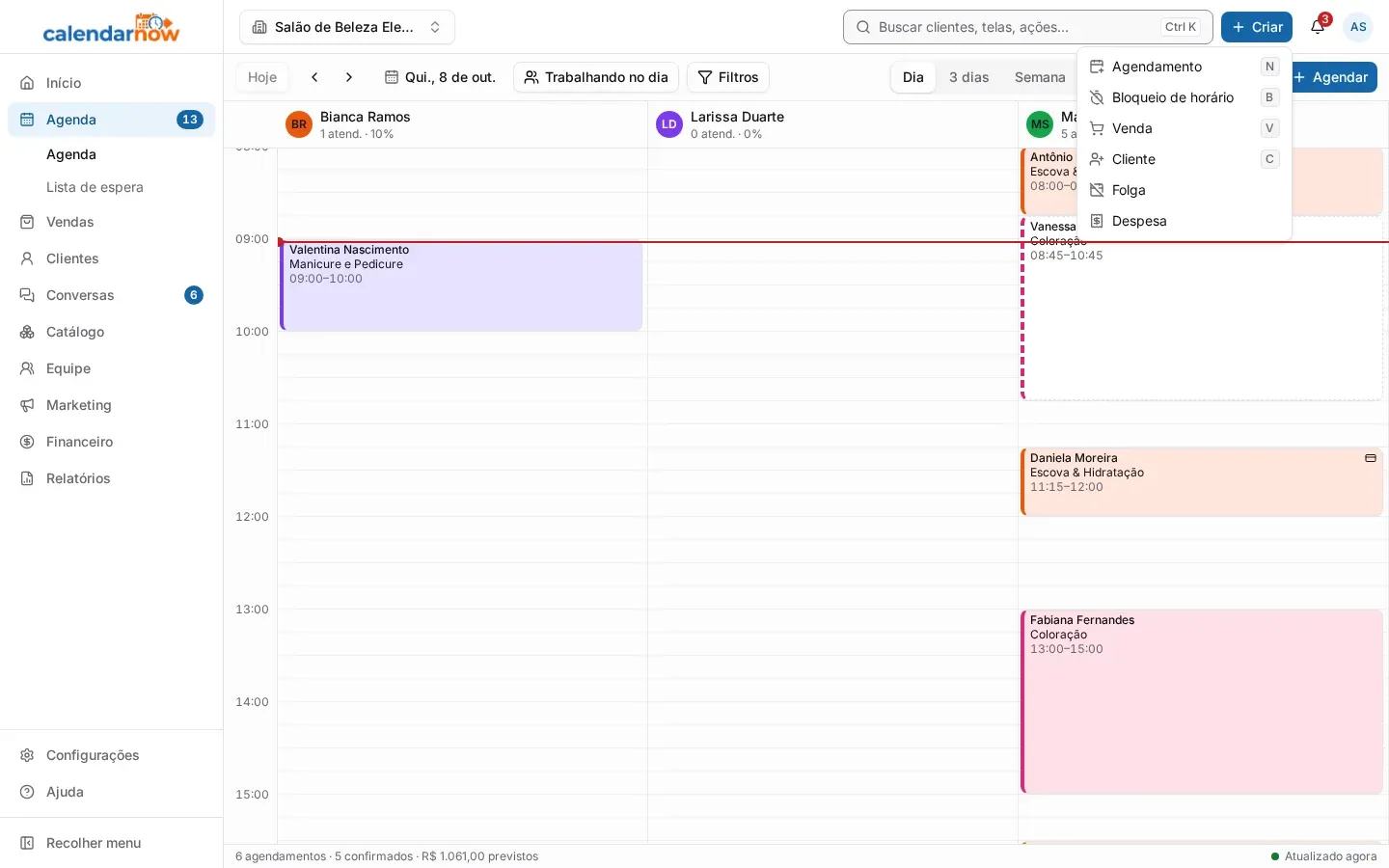Go to previous day arrow
Image resolution: width=1389 pixels, height=868 pixels.
click(314, 77)
